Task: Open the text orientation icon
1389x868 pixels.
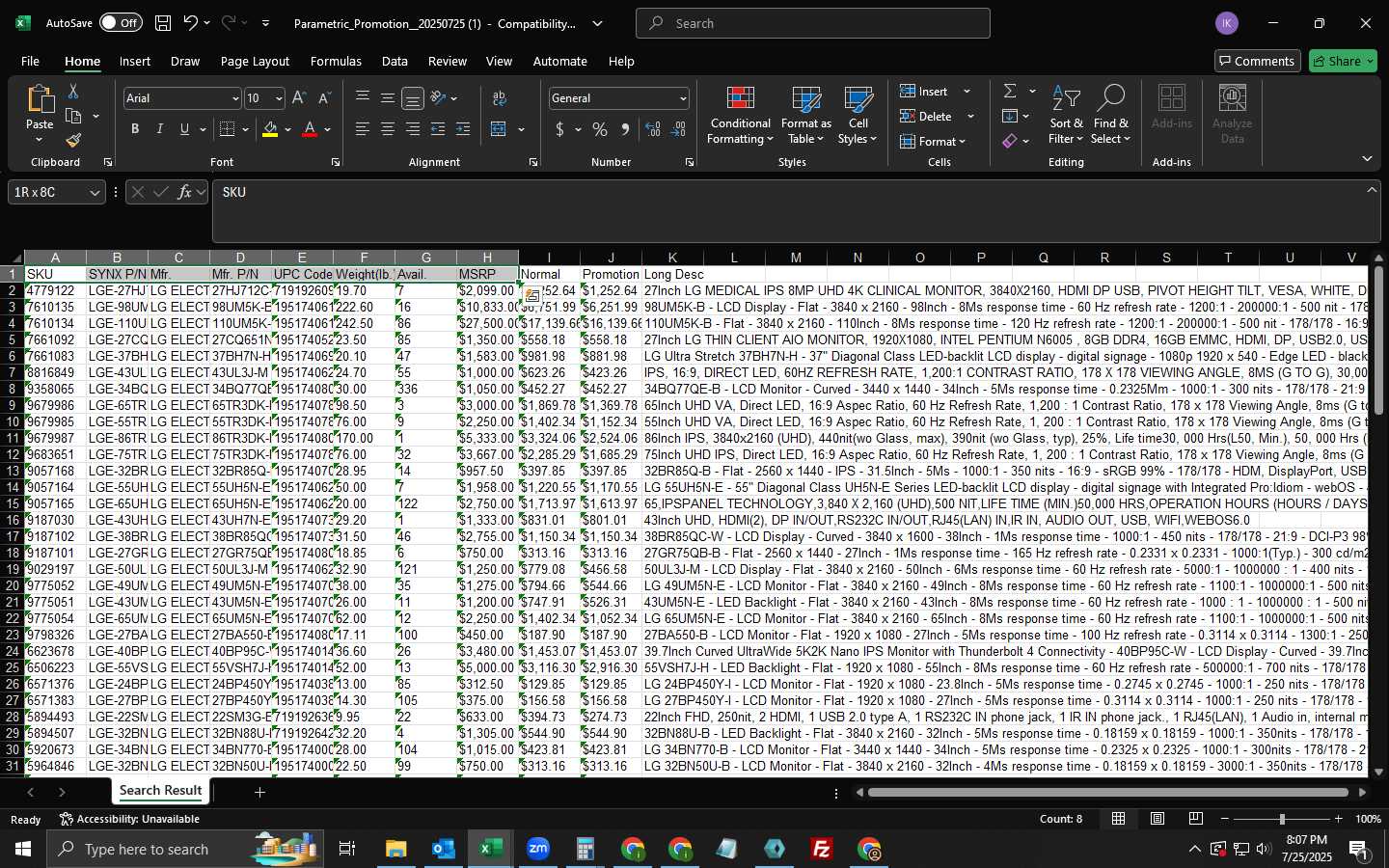Action: point(439,98)
